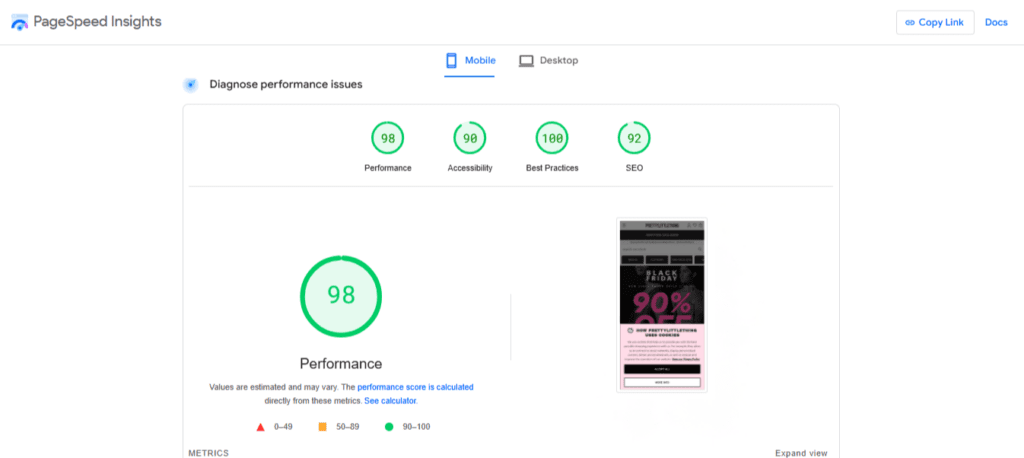Screen dimensions: 1024x458
Task: Click the mobile page screenshot thumbnail
Action: [x=661, y=305]
